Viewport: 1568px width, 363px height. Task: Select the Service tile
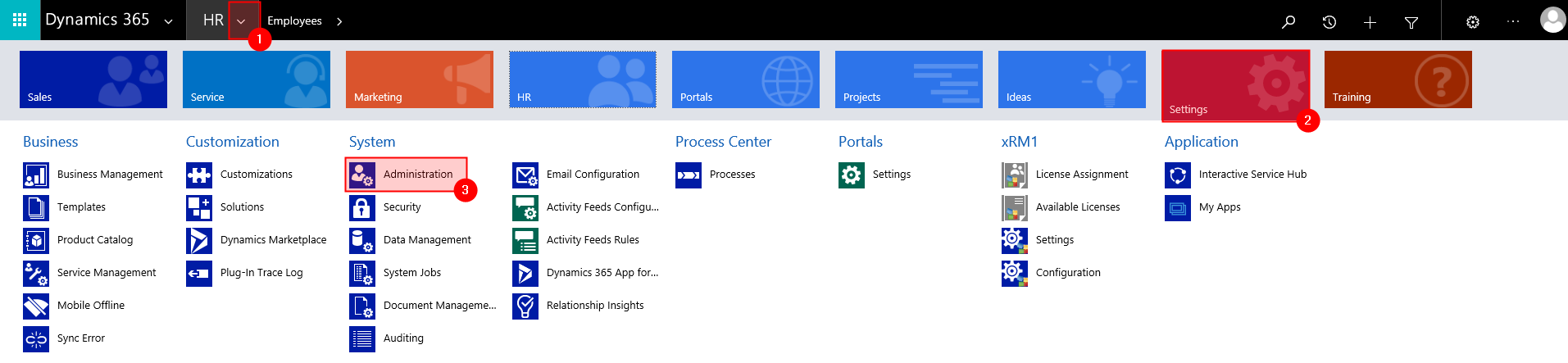(257, 79)
